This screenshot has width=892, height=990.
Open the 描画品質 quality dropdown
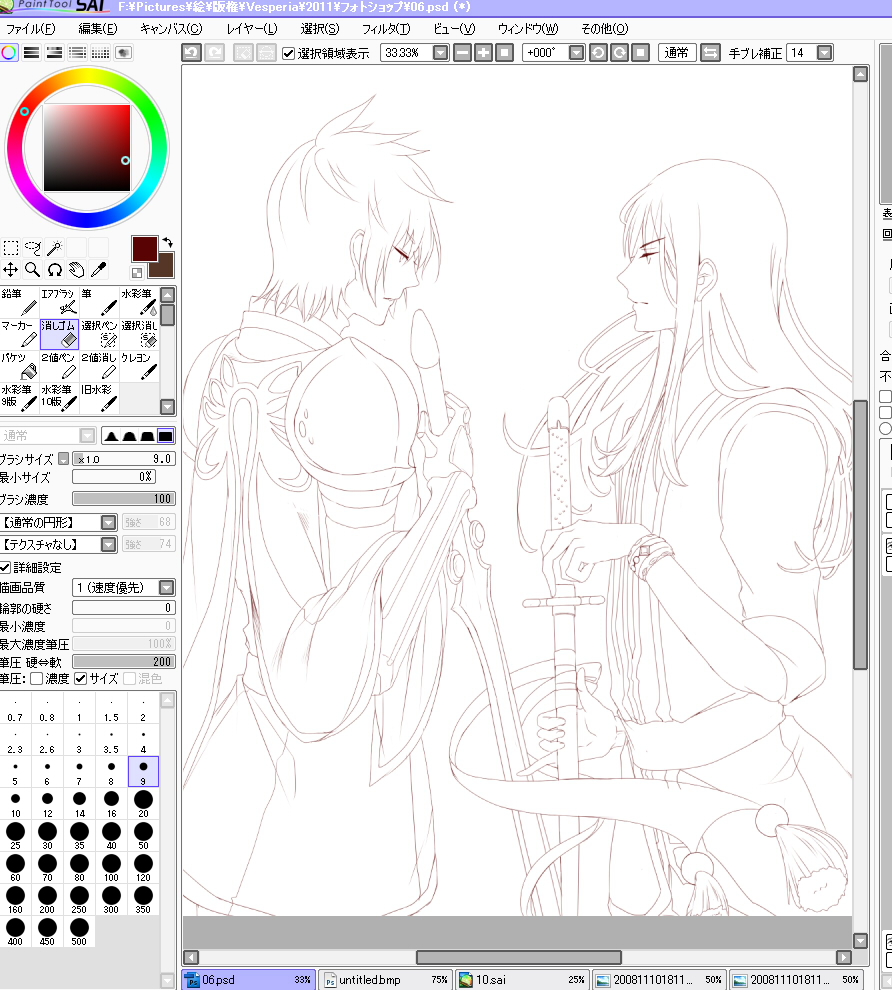pyautogui.click(x=167, y=588)
